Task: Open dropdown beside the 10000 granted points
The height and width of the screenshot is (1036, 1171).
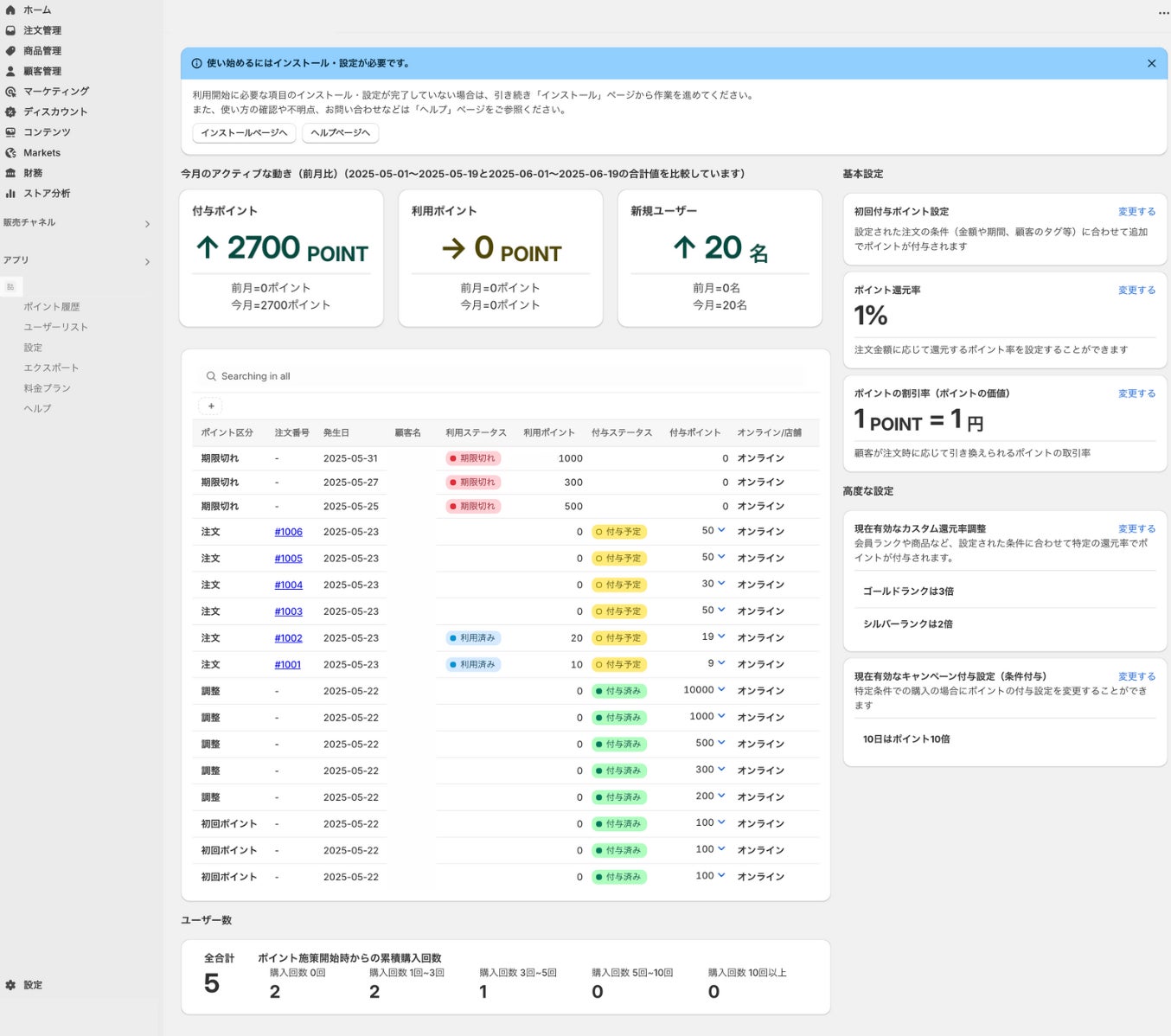Action: click(721, 690)
